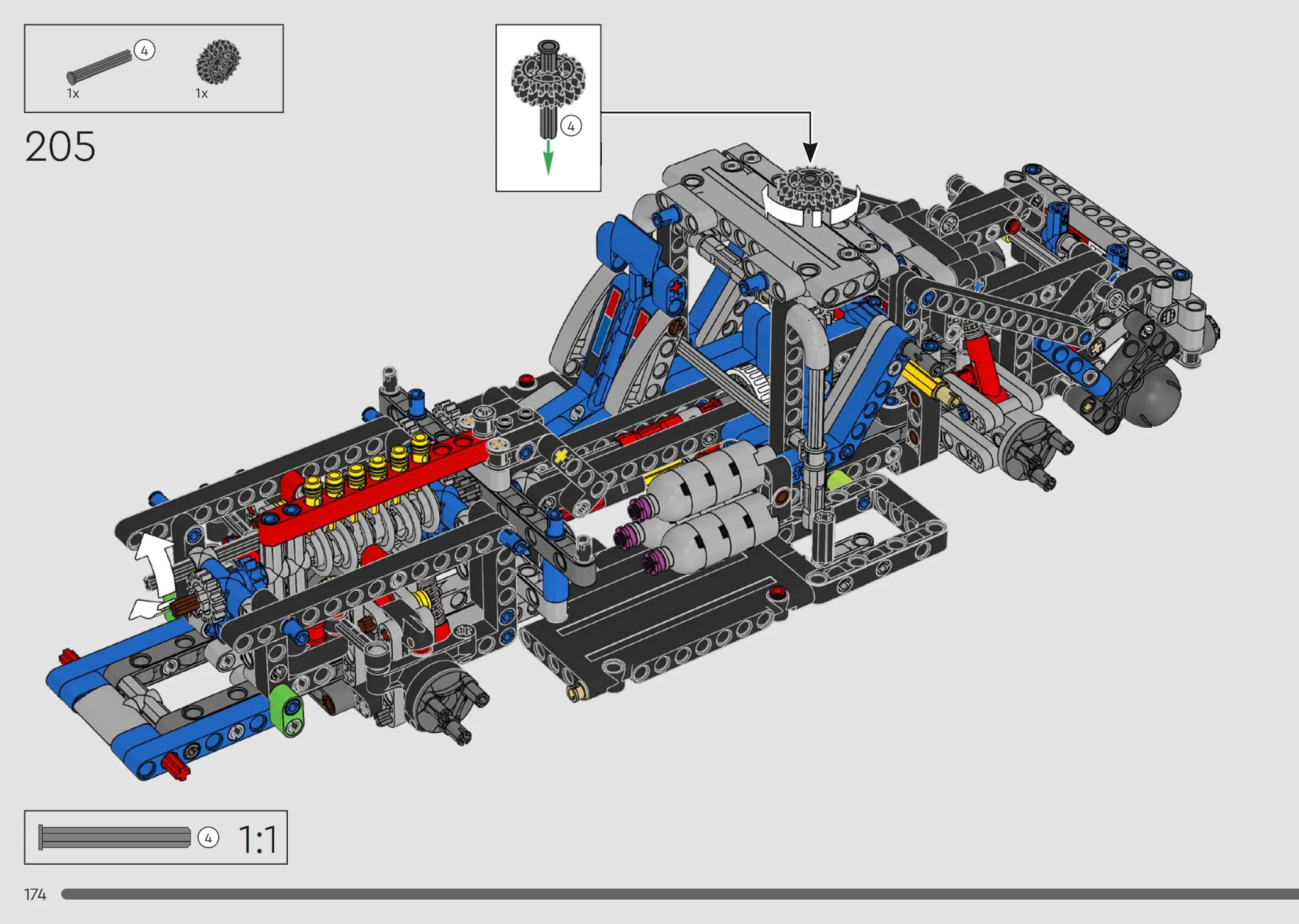Viewport: 1299px width, 924px height.
Task: Click the white rotation arrow around the gear
Action: point(811,208)
